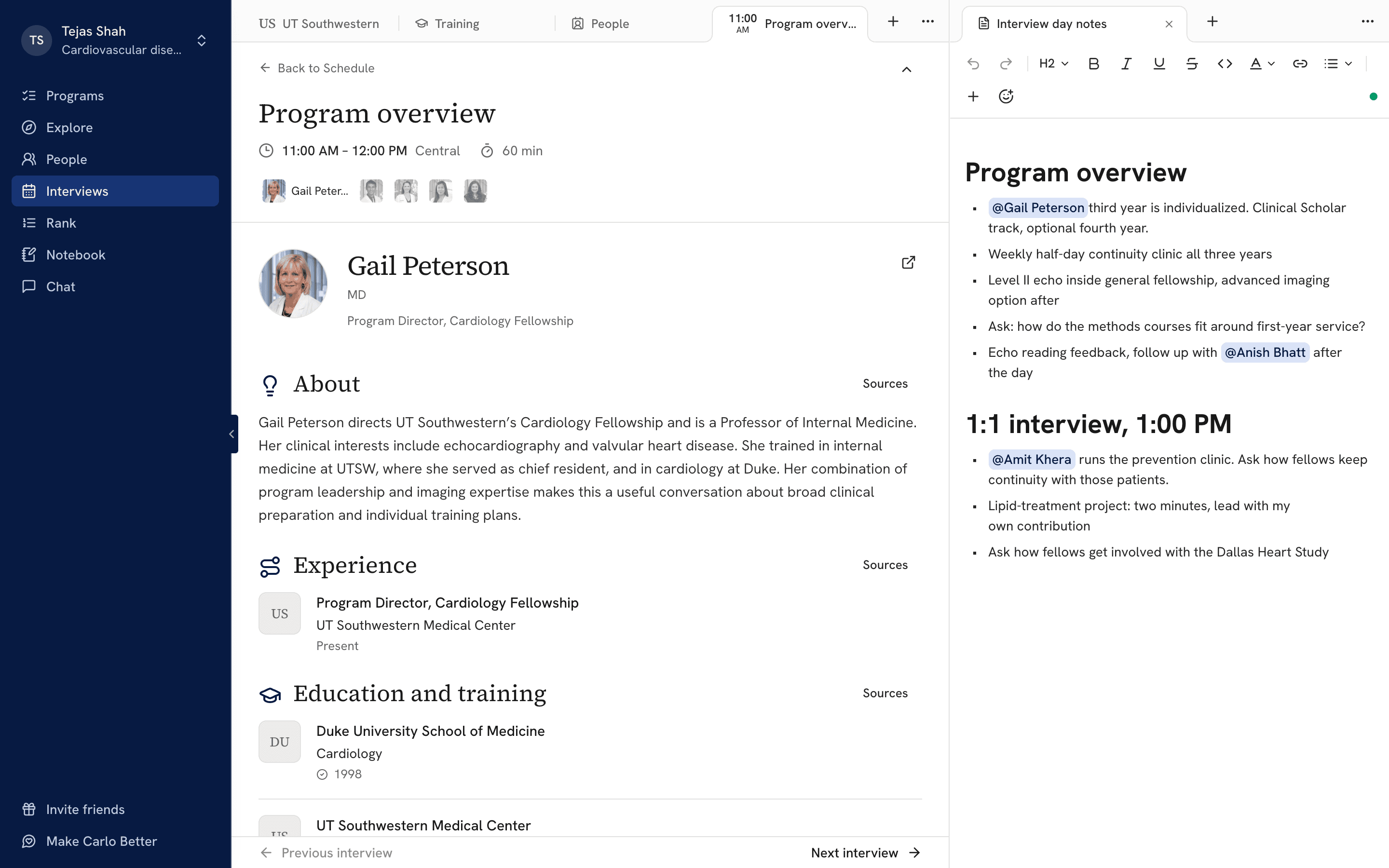
Task: Click Invite friends
Action: point(115,809)
